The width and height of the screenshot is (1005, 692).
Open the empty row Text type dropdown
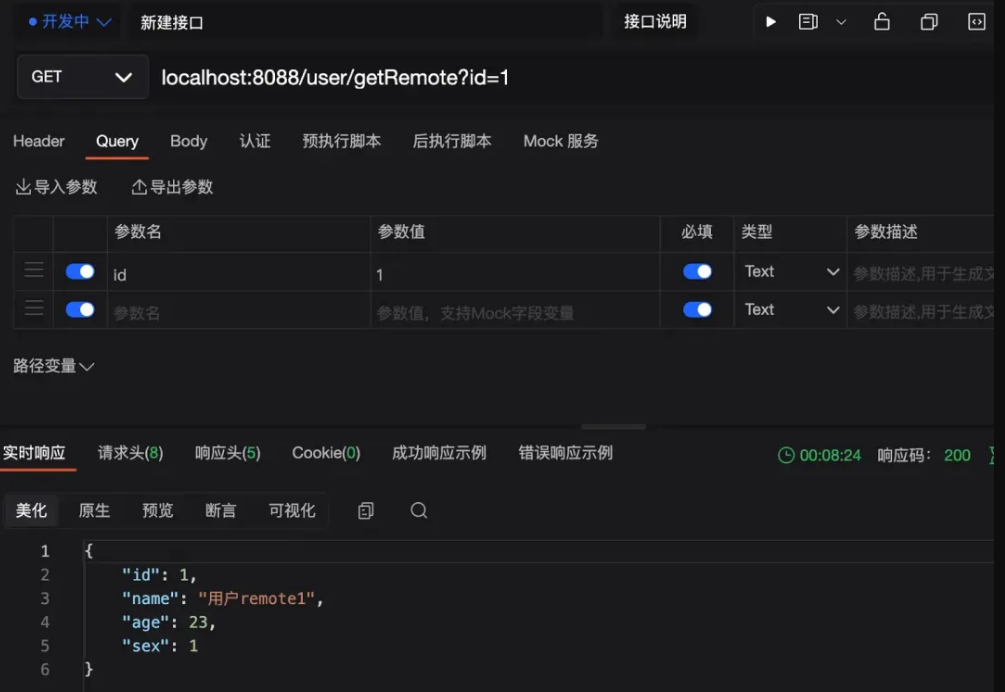(x=791, y=310)
